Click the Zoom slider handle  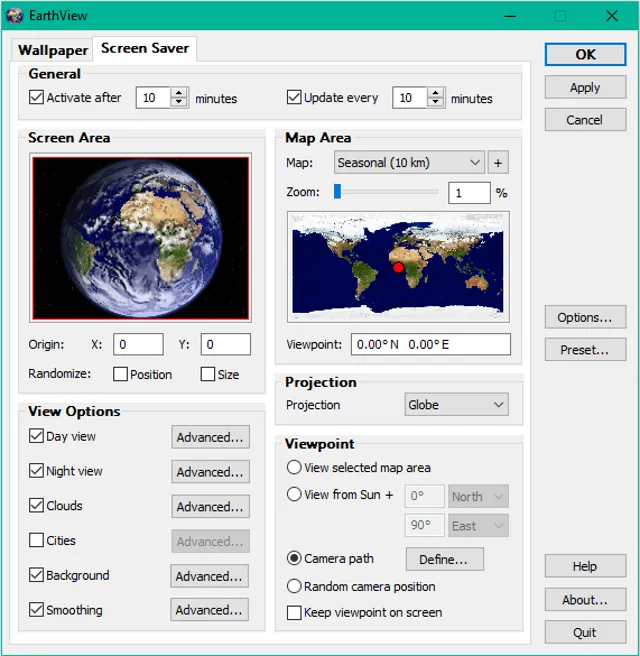click(x=337, y=191)
